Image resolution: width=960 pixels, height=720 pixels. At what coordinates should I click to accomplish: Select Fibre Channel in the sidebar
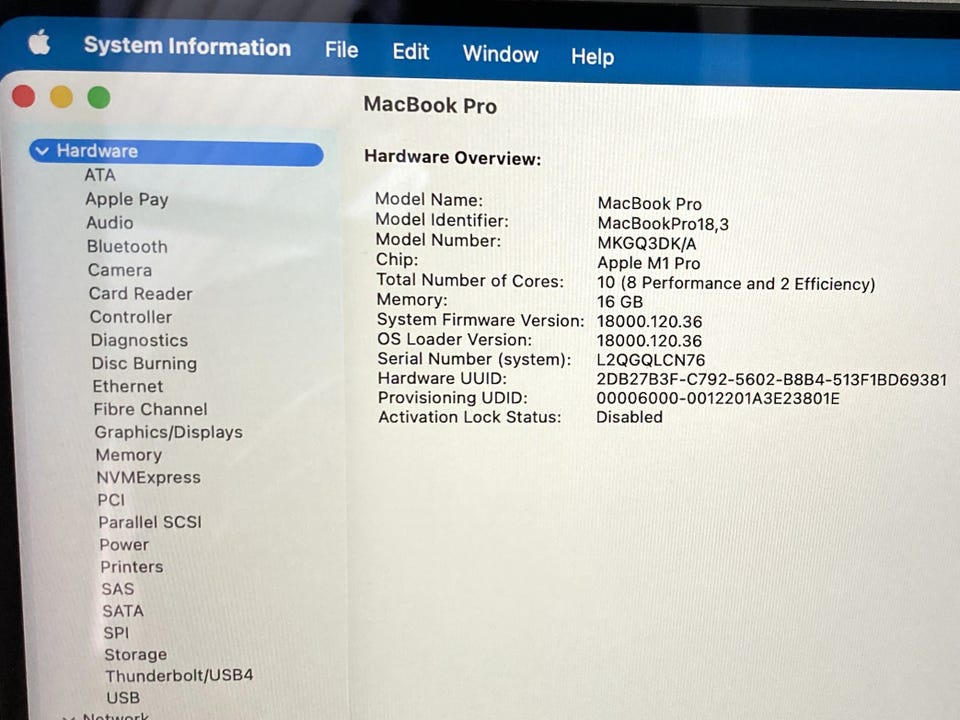[x=151, y=409]
